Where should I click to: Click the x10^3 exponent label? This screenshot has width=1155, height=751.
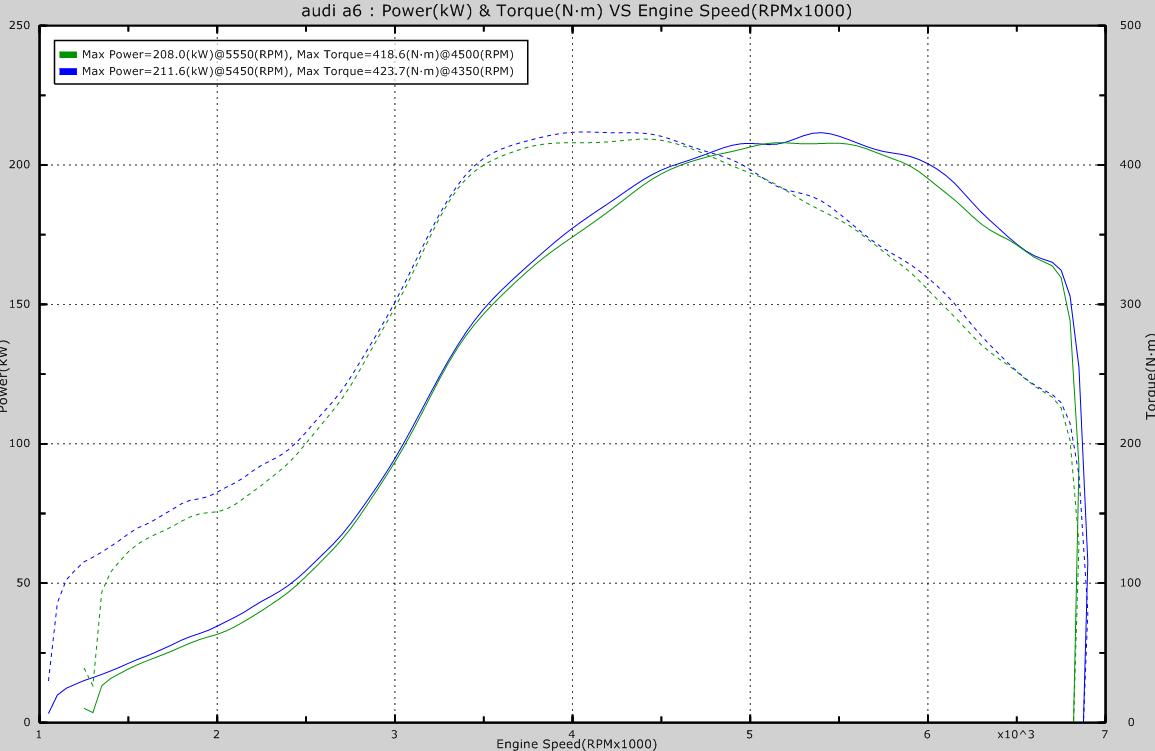(1016, 734)
